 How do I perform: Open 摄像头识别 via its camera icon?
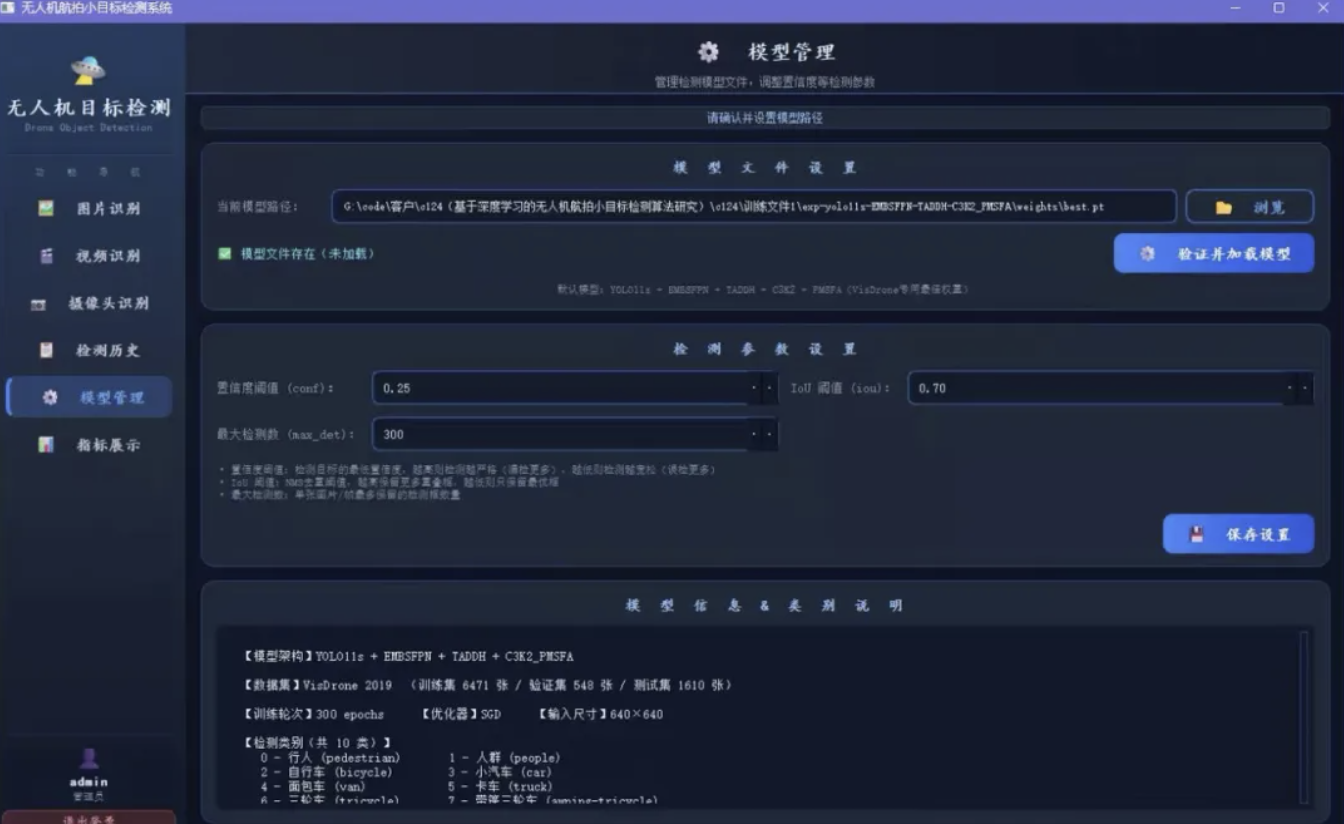[39, 304]
